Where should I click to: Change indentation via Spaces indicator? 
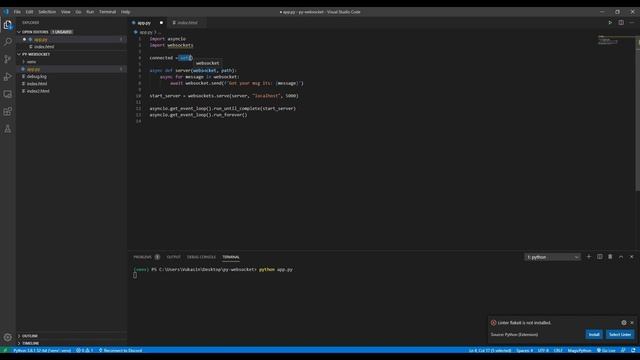click(524, 350)
